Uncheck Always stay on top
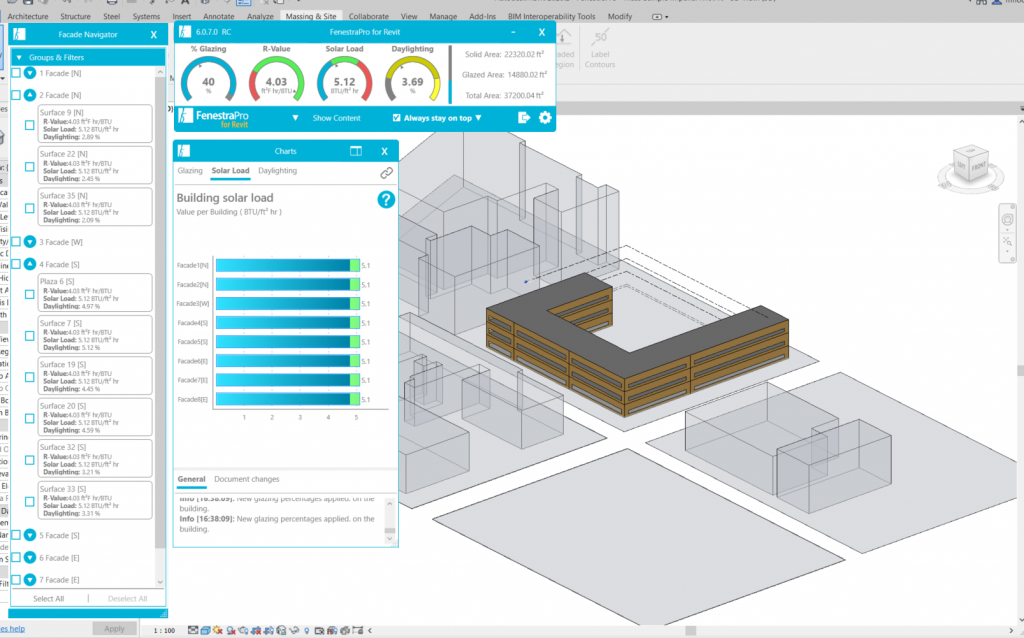1024x638 pixels. [x=396, y=118]
